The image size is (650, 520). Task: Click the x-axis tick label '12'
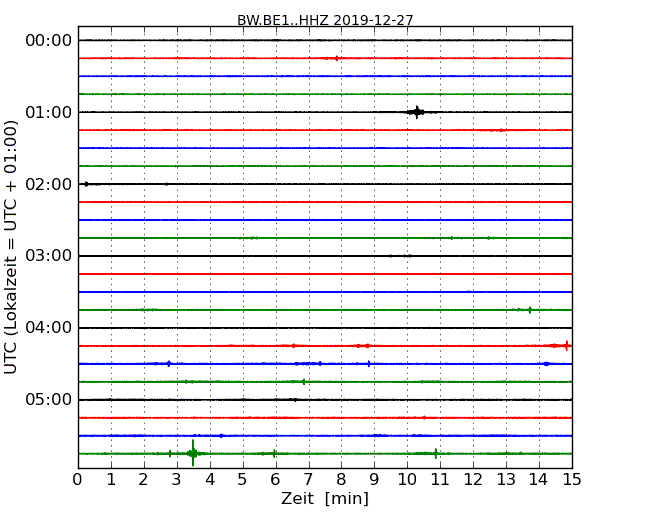click(473, 480)
